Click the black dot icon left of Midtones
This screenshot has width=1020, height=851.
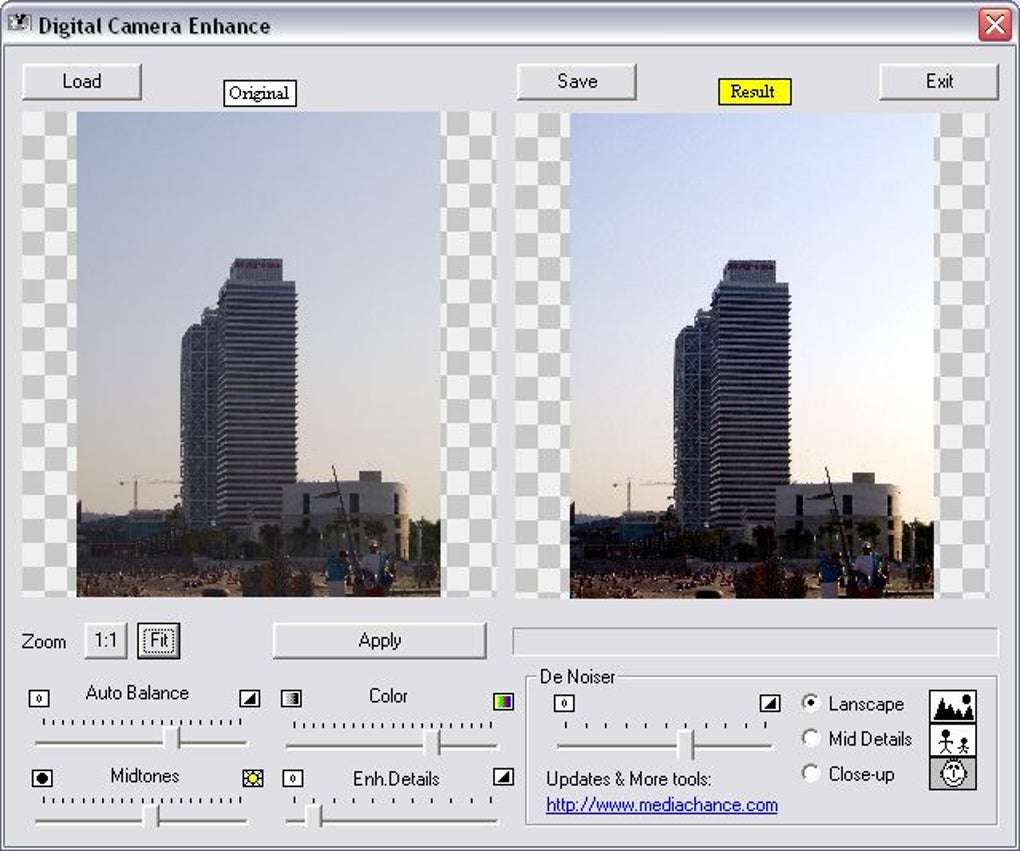[x=42, y=778]
